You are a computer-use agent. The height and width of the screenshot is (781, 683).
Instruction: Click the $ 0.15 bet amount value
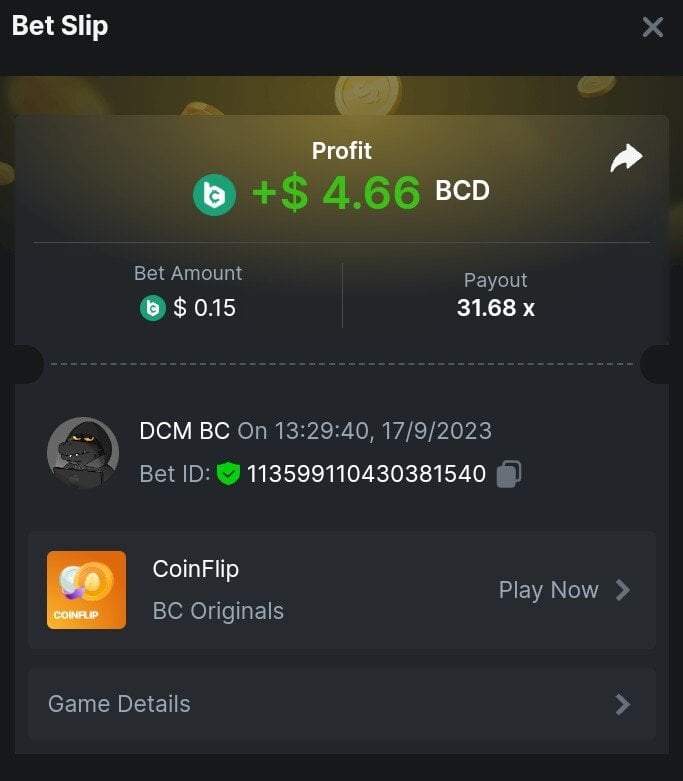tap(204, 308)
